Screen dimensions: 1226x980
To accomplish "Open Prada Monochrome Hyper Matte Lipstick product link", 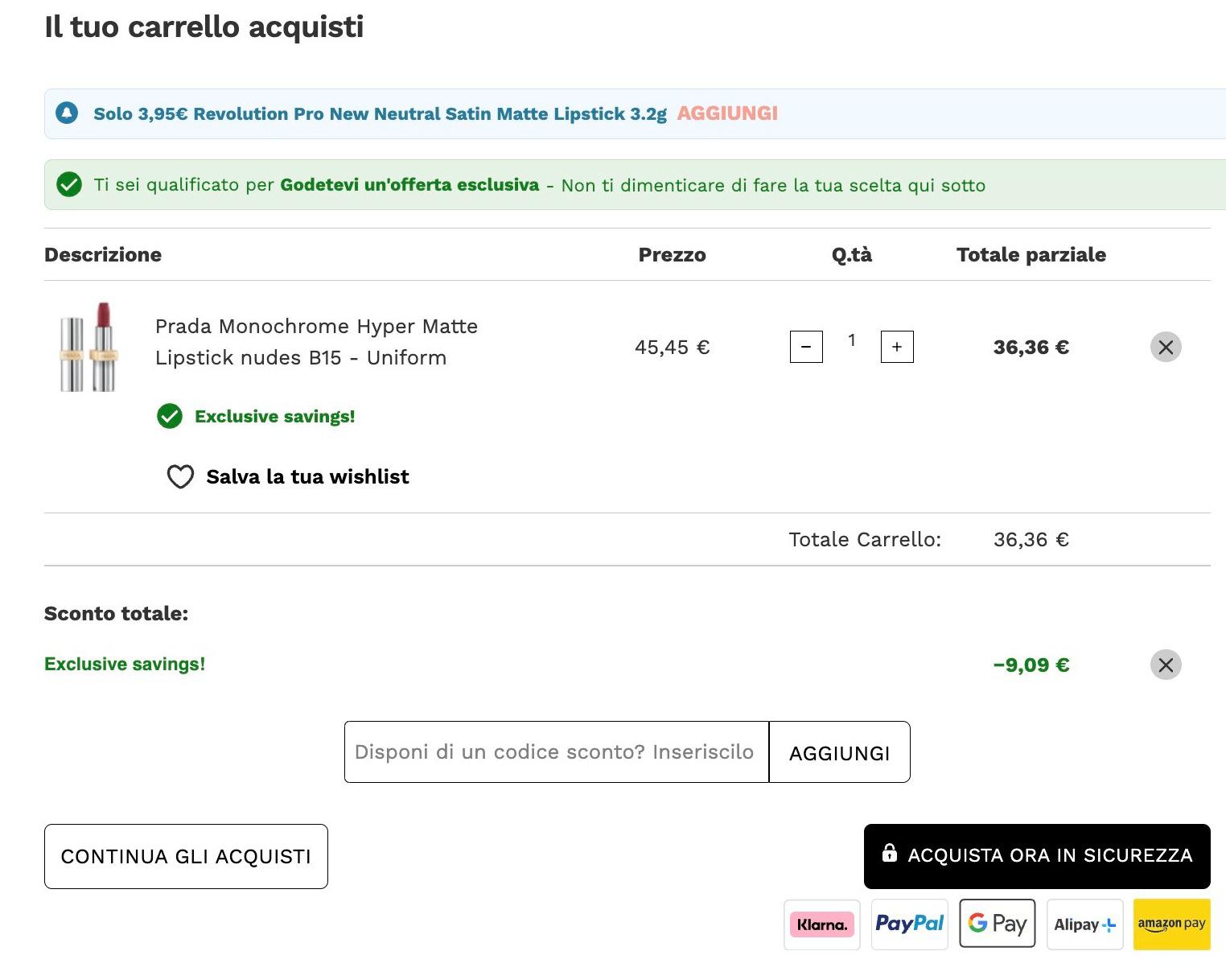I will 316,342.
